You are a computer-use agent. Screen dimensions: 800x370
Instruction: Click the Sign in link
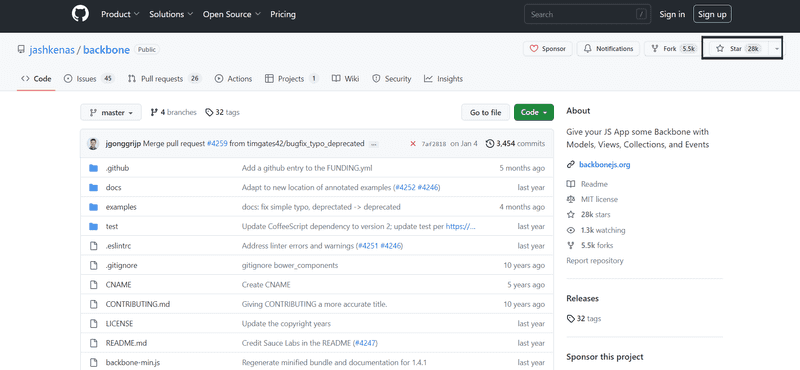click(x=672, y=14)
